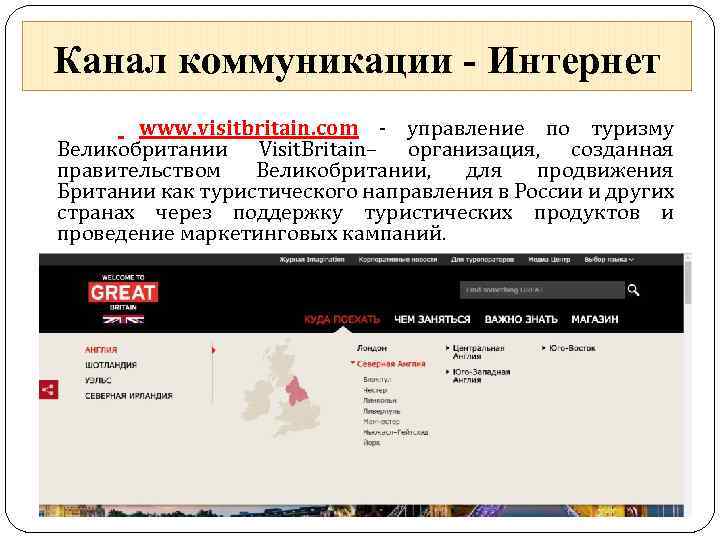Open the Ньюкасл-Гейтсхед city link
Screen dimensions: 720x540
tap(396, 433)
